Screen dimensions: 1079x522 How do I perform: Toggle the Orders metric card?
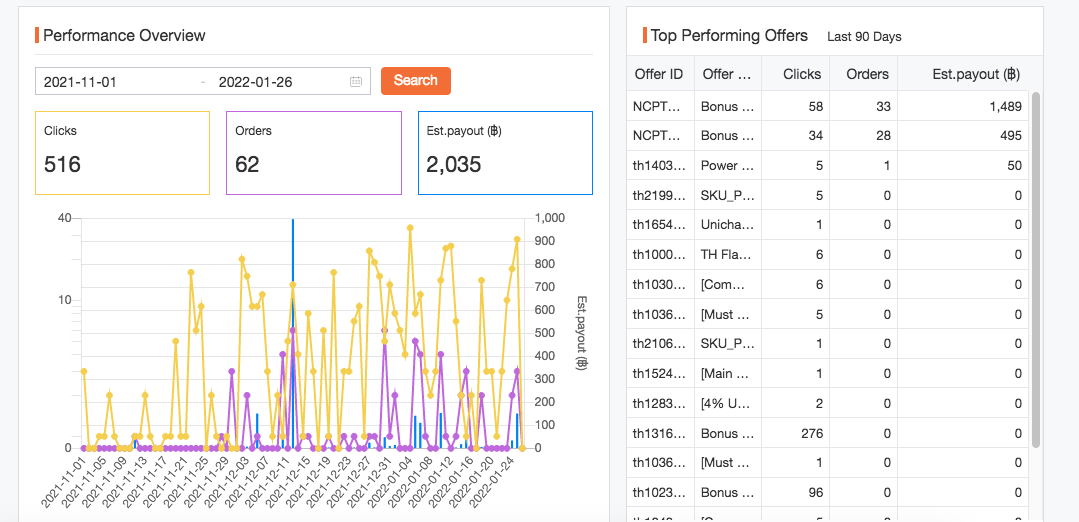[313, 152]
